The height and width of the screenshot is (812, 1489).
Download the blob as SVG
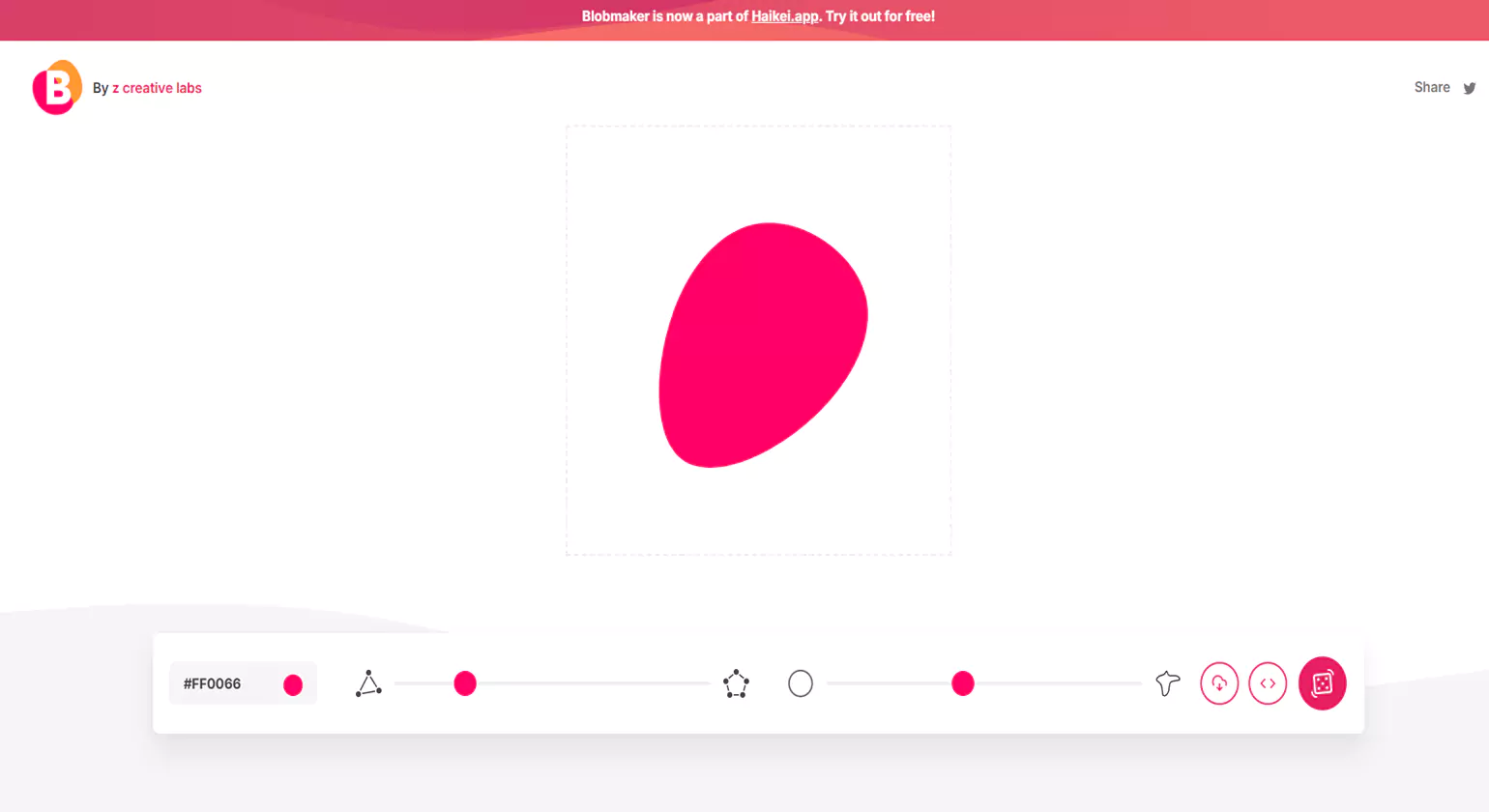(1219, 683)
